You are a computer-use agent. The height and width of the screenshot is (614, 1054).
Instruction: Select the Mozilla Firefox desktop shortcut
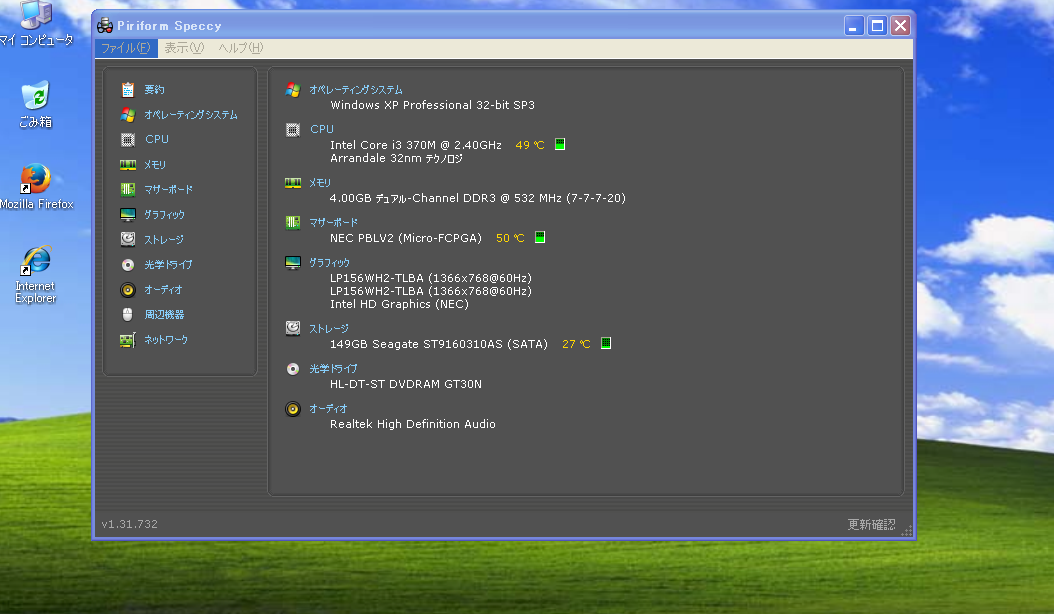(36, 186)
